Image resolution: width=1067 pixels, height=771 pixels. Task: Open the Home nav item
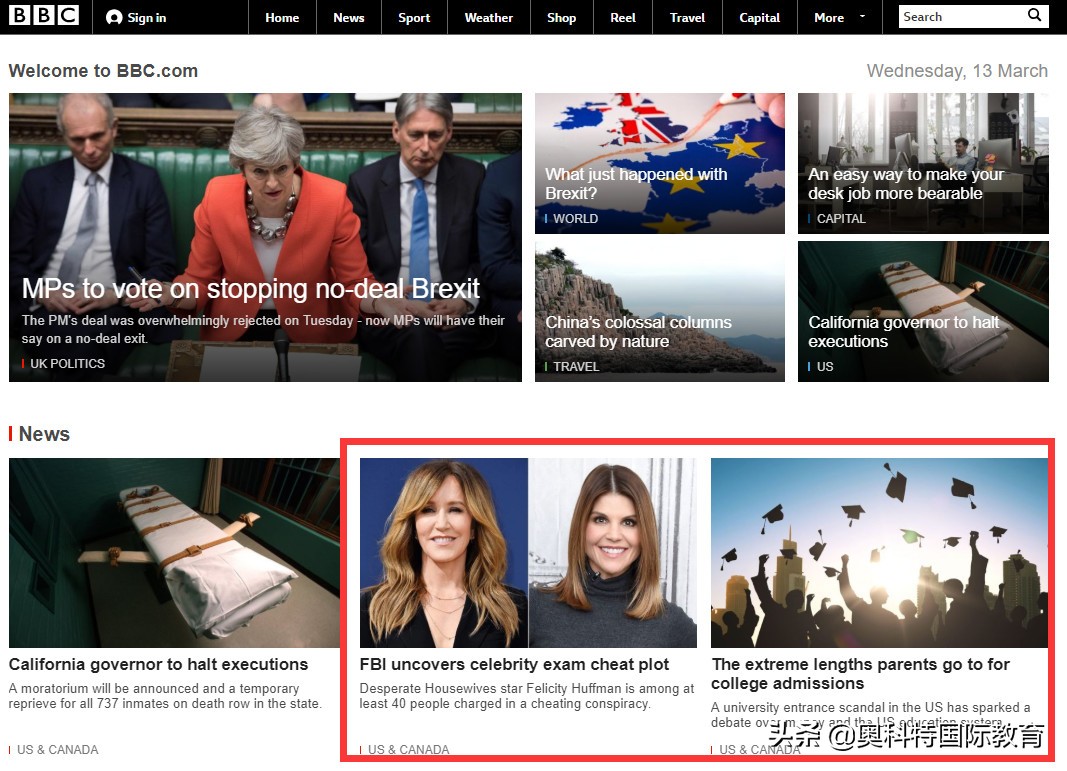pyautogui.click(x=282, y=18)
